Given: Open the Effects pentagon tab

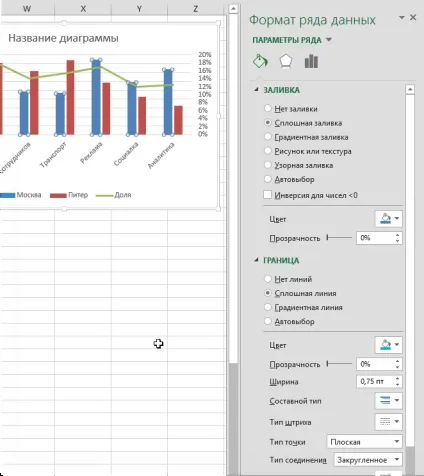Looking at the screenshot, I should coord(286,61).
